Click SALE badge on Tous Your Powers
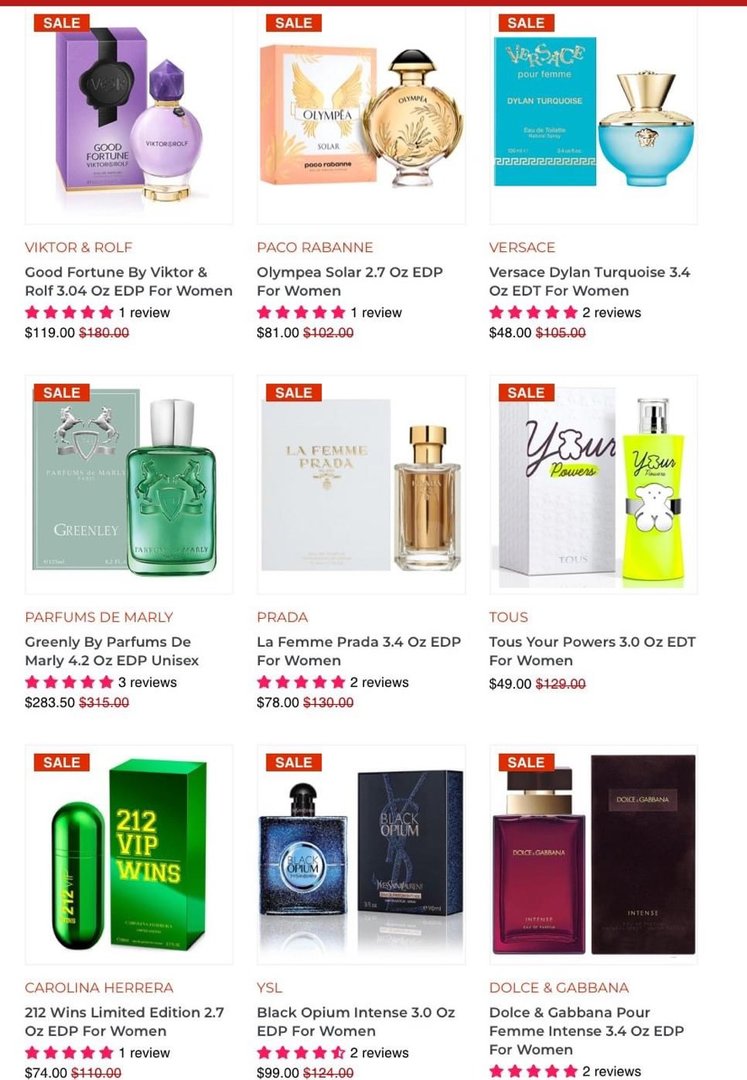This screenshot has height=1080, width=747. point(526,393)
